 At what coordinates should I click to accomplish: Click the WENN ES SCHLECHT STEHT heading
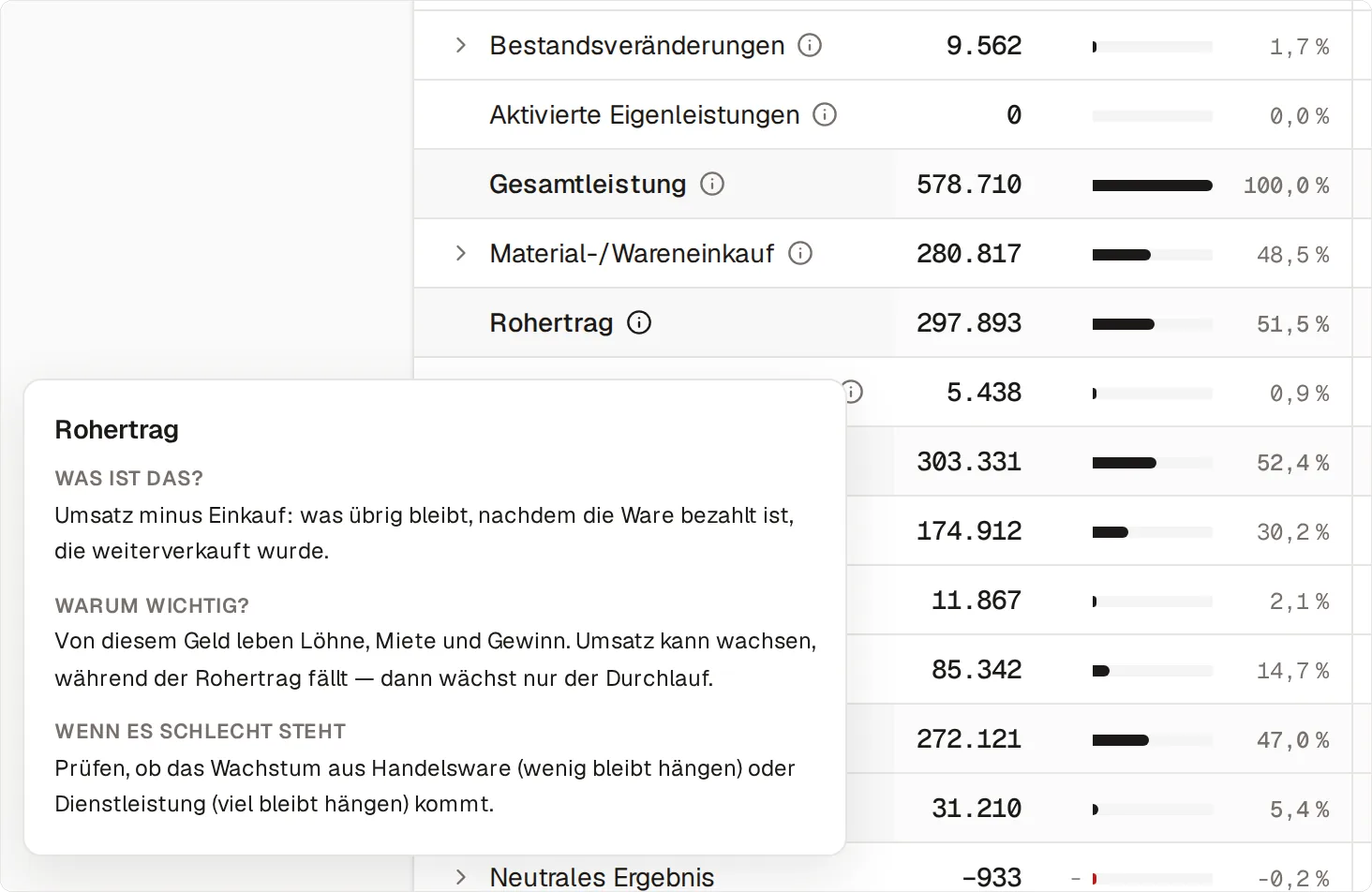coord(201,731)
